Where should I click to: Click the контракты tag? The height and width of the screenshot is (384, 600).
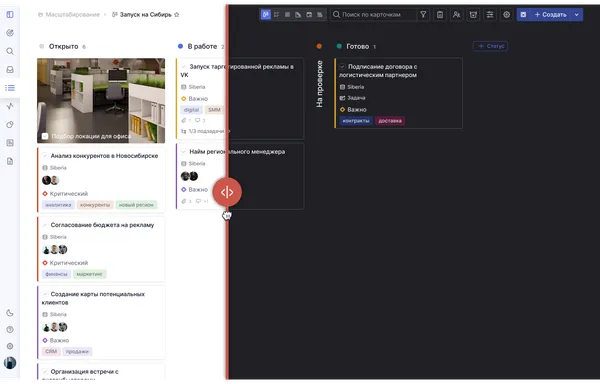[x=356, y=121]
